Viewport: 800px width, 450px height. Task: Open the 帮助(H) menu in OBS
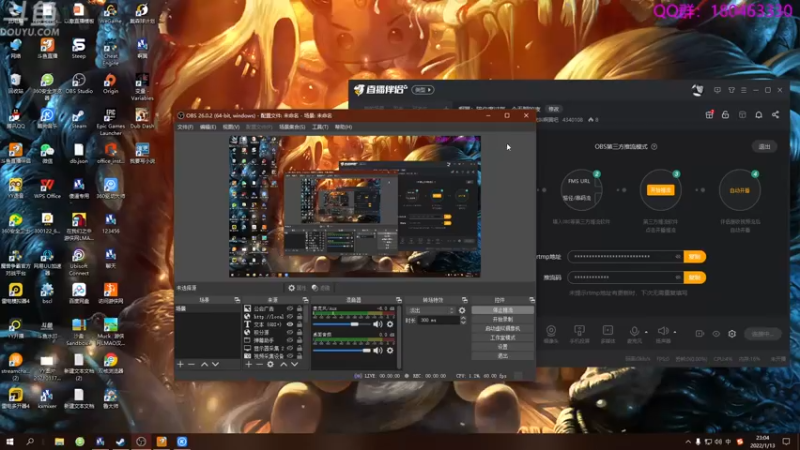point(343,127)
